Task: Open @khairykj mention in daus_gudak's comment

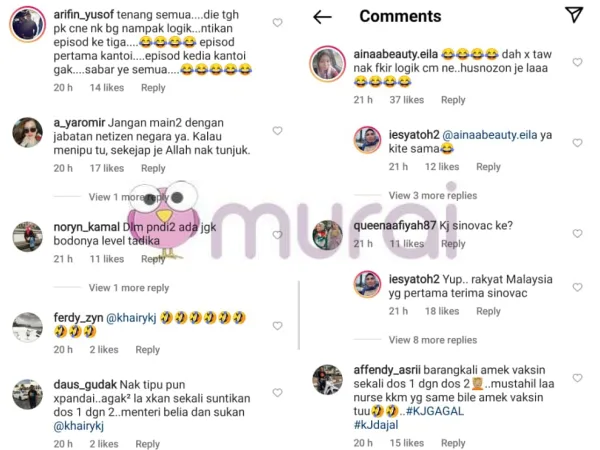Action: tap(79, 426)
